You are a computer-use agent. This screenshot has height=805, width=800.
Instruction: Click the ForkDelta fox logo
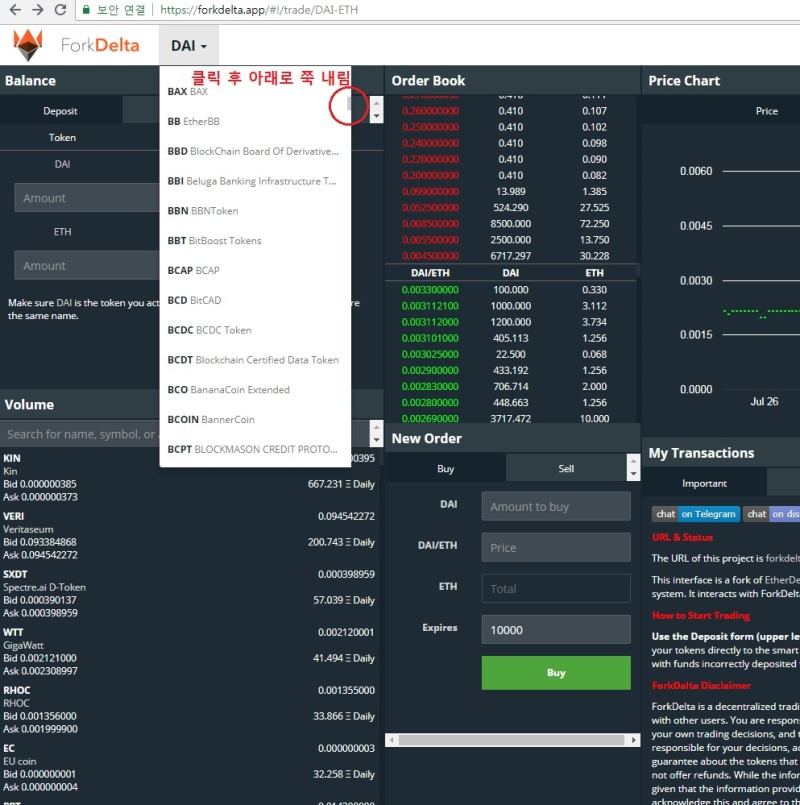click(x=28, y=45)
